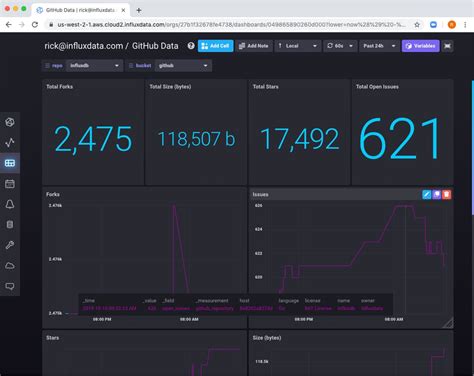The width and height of the screenshot is (474, 376).
Task: Toggle the Variables button
Action: coord(421,46)
